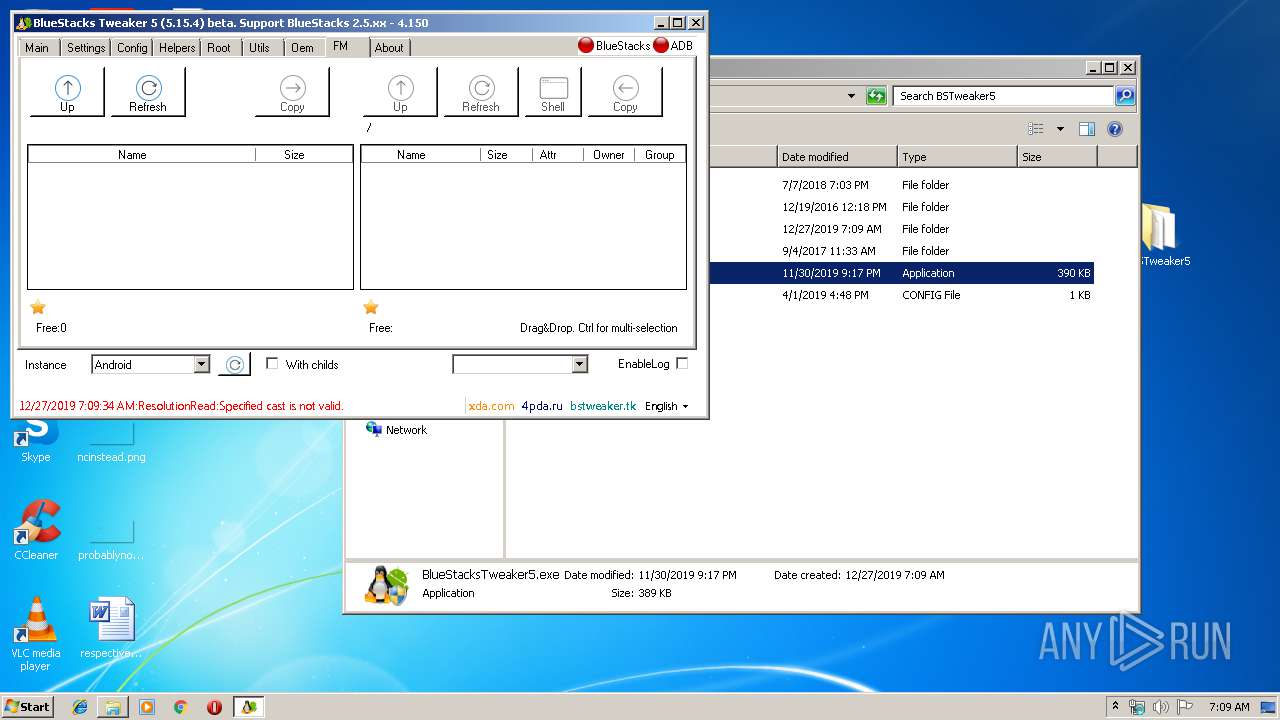
Task: Enable the With childs checkbox
Action: point(272,364)
